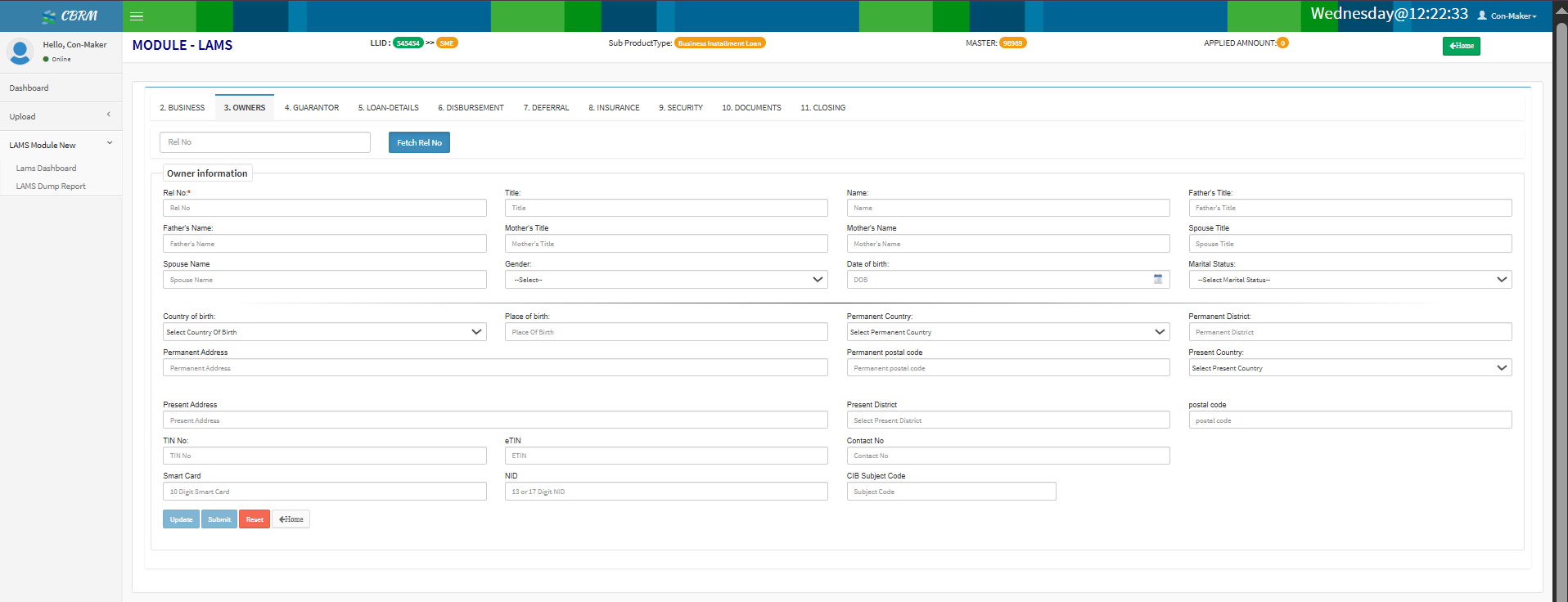Open the Con-Maker user menu
The width and height of the screenshot is (1568, 602).
[x=1507, y=16]
